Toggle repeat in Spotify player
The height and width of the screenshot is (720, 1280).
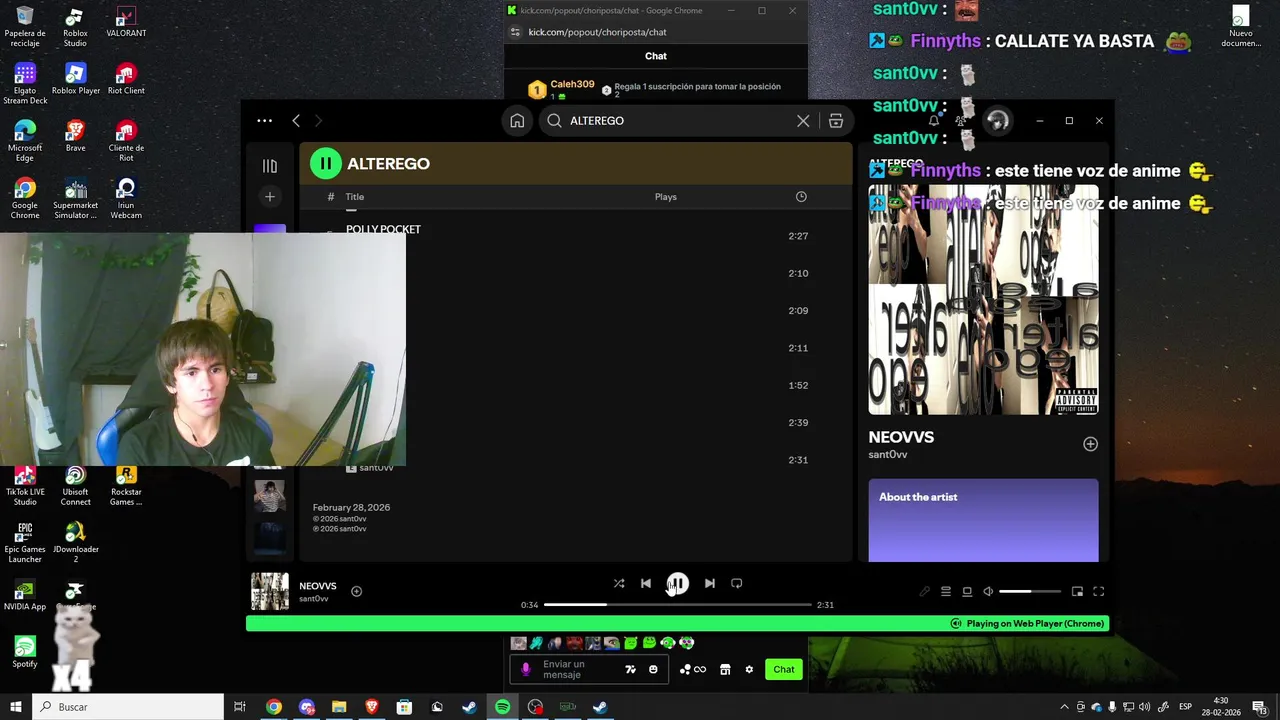(737, 584)
